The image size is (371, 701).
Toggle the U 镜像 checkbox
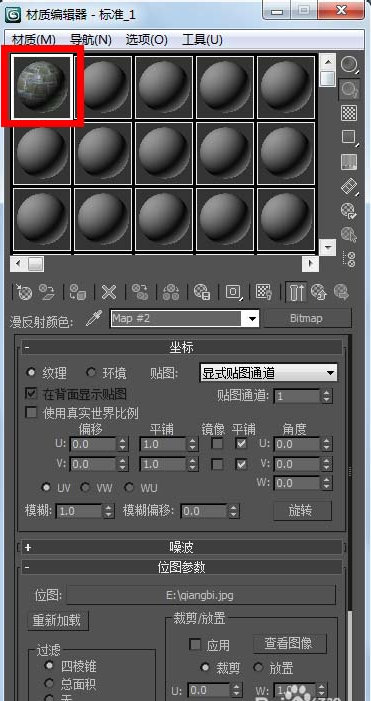point(217,444)
